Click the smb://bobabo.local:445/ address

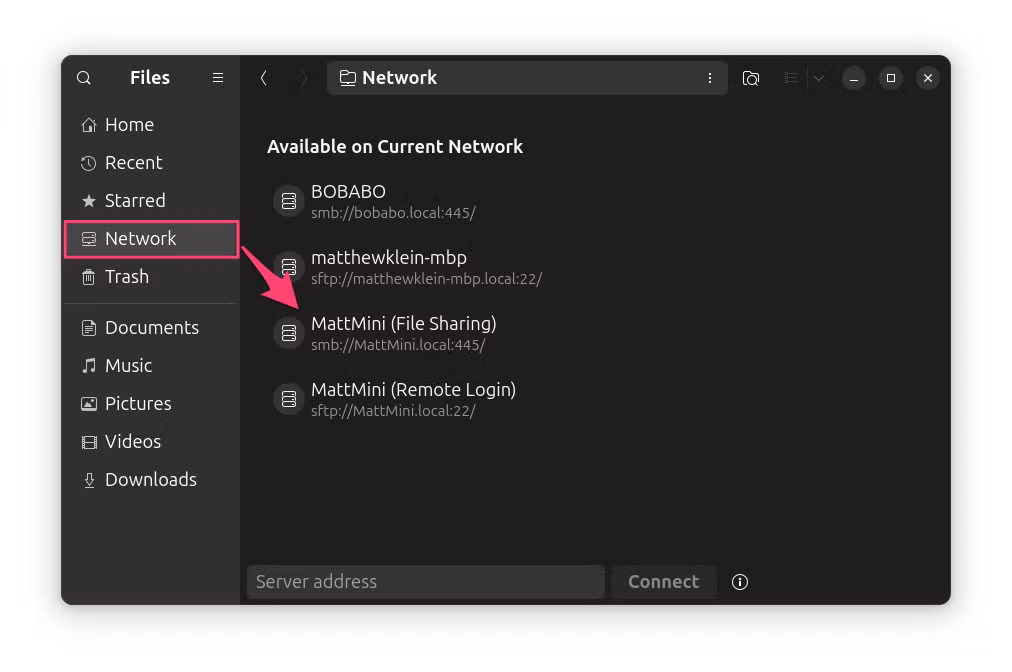point(393,213)
